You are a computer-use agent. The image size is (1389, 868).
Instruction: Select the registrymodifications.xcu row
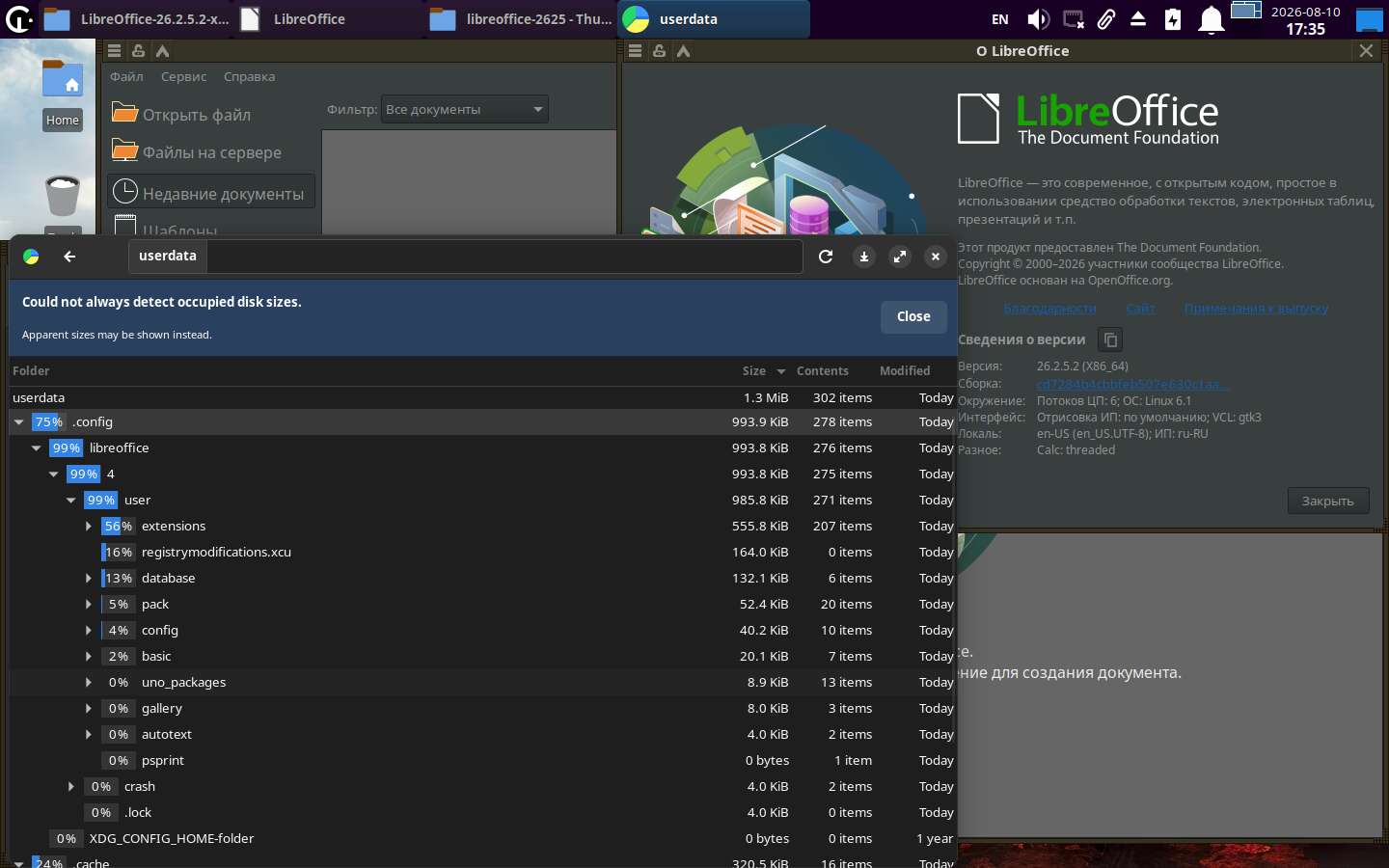pos(482,553)
